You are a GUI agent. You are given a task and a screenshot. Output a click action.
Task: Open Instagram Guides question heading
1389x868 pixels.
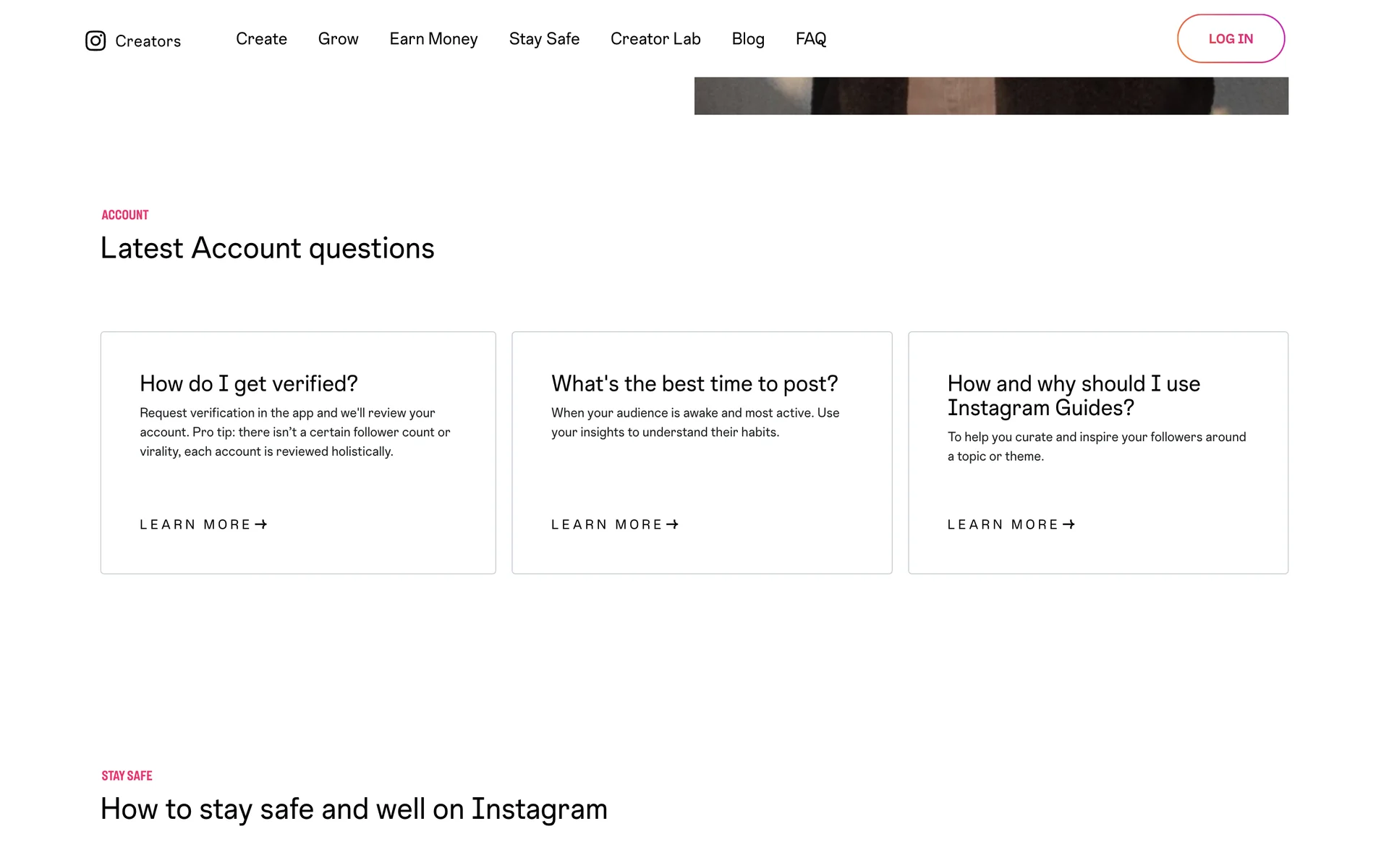coord(1074,396)
